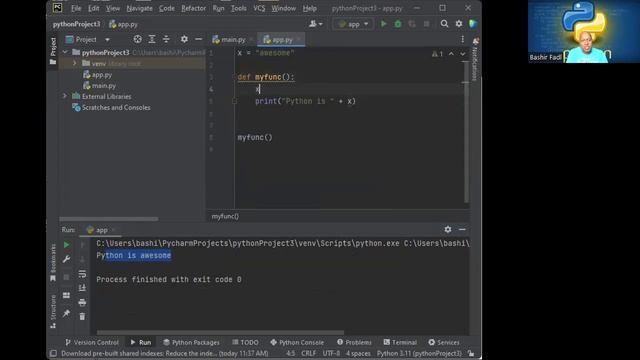Close the app.py editor tab
The image size is (640, 360).
click(x=299, y=40)
